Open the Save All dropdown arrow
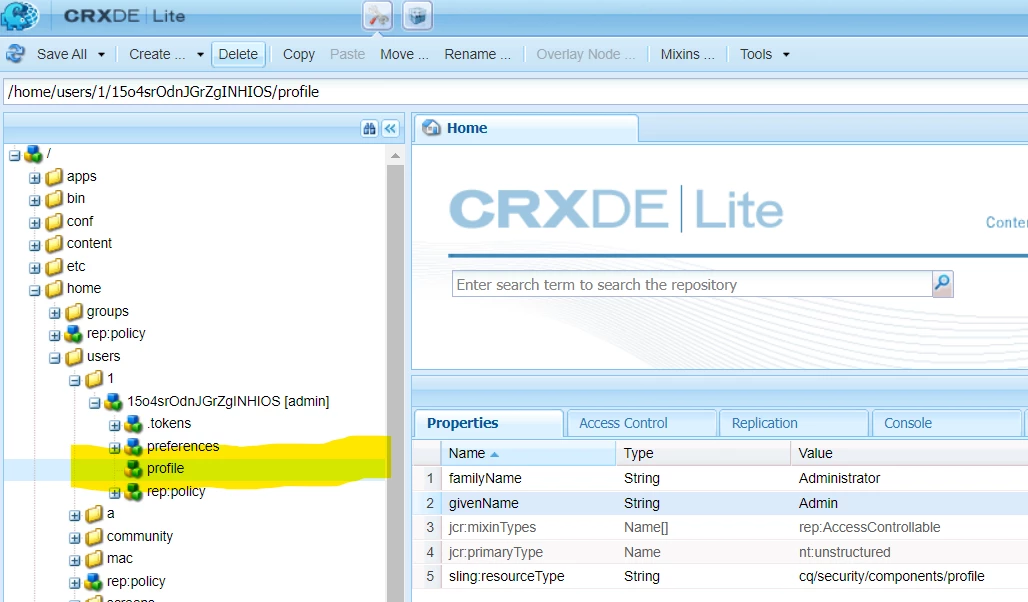1028x602 pixels. pos(102,54)
